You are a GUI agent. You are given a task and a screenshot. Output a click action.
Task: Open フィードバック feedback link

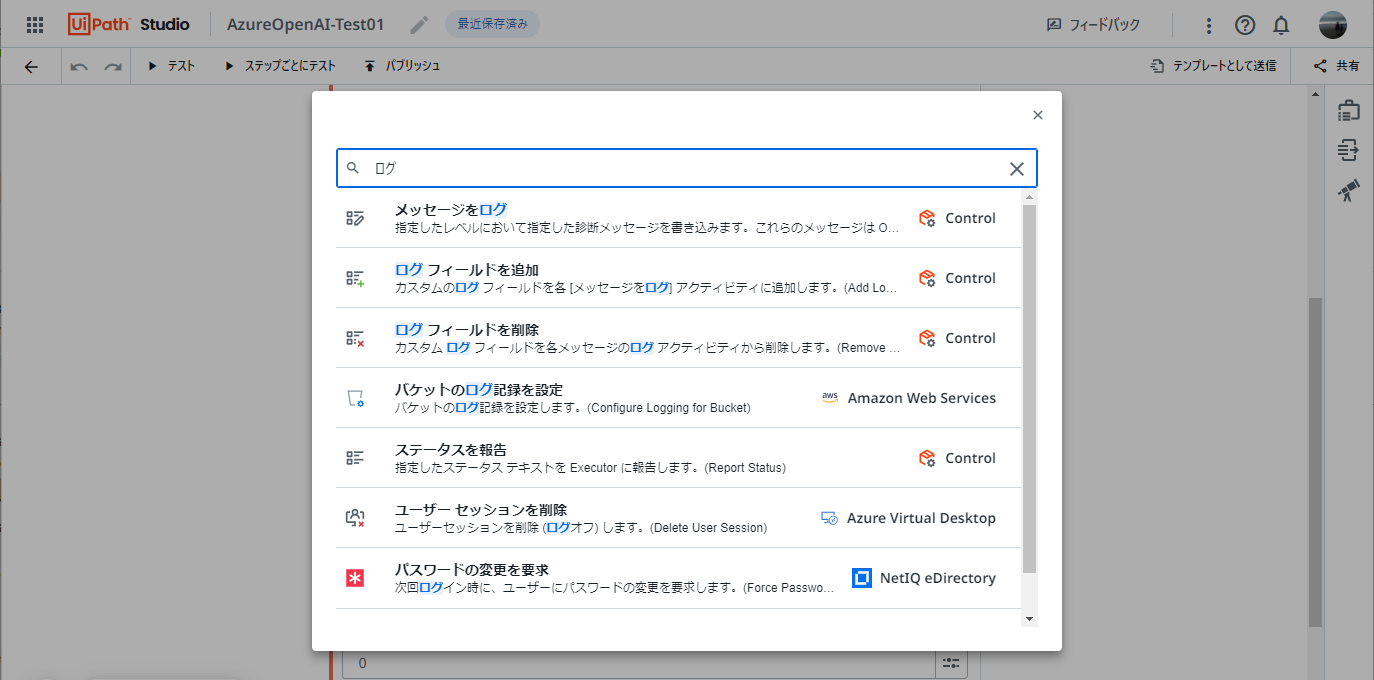coord(1093,25)
